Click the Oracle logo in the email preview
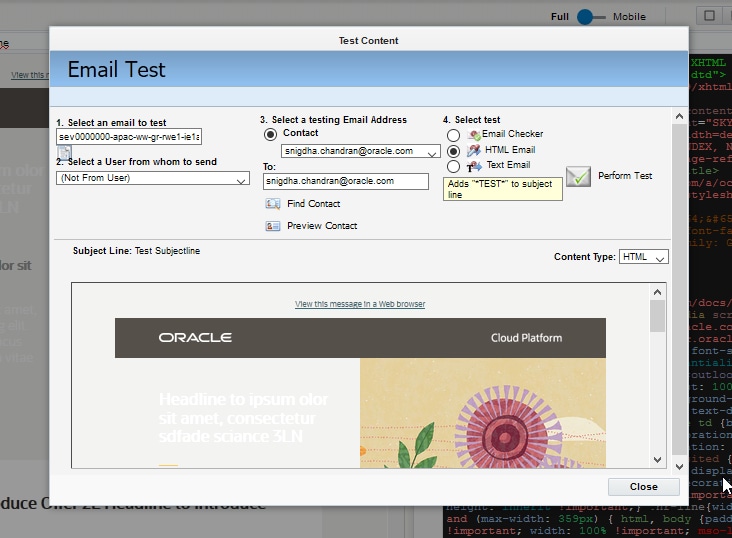This screenshot has width=732, height=538. click(x=195, y=338)
